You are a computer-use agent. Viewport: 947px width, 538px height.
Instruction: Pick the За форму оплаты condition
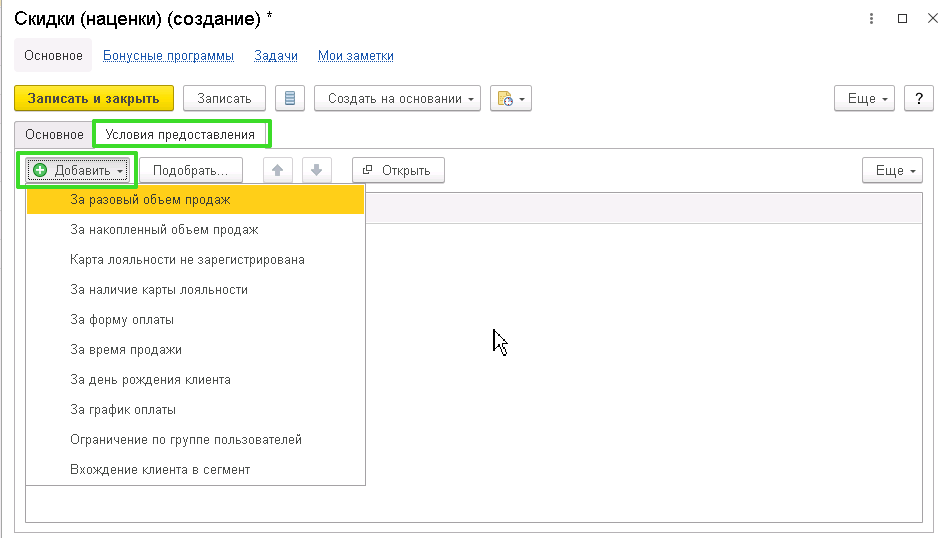click(x=196, y=319)
